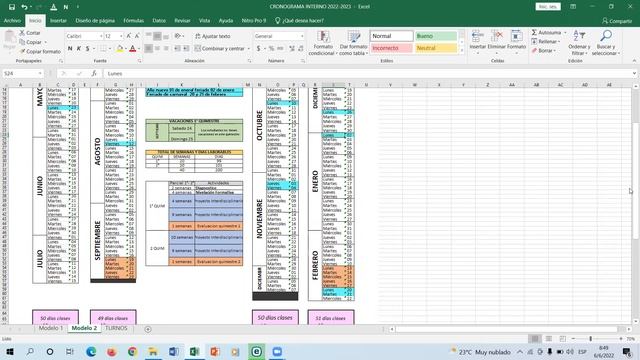The image size is (640, 360).
Task: Increase decimal places
Action: [x=292, y=49]
